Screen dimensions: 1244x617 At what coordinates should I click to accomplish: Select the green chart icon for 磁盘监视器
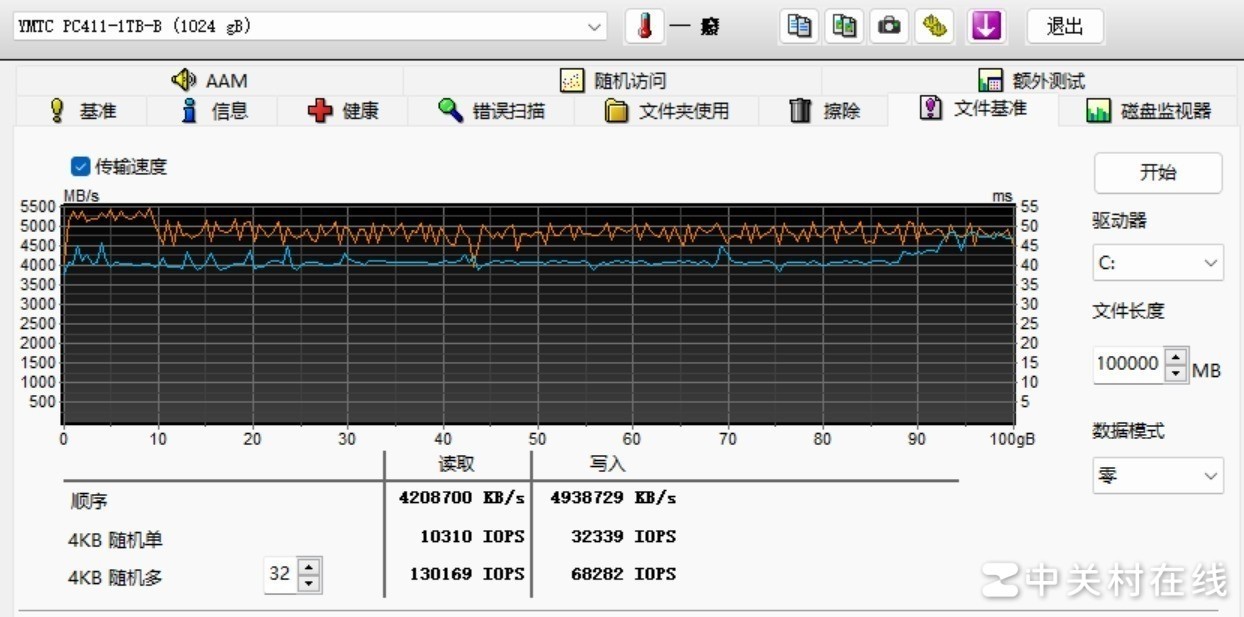tap(1099, 110)
